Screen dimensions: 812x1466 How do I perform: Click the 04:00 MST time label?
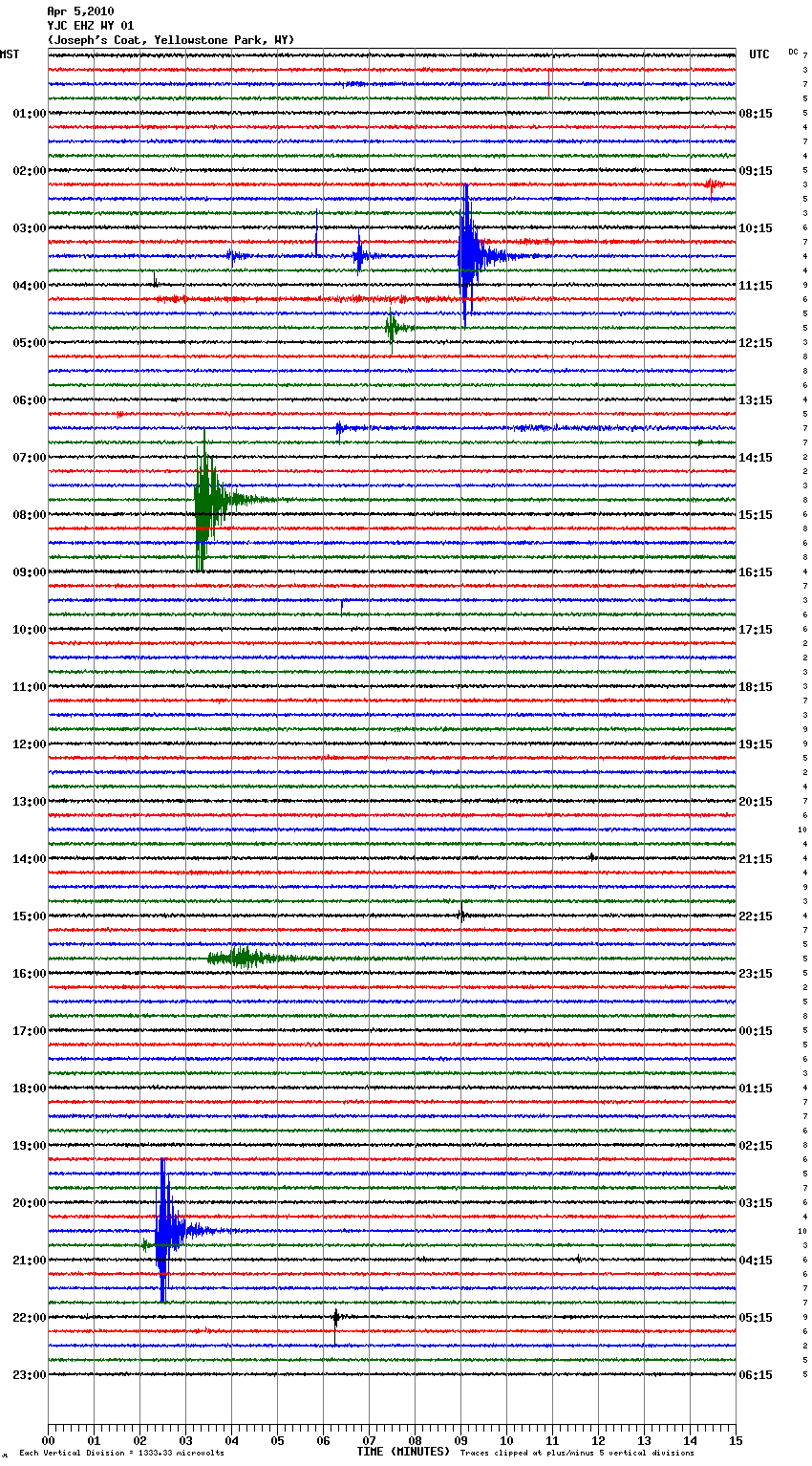[29, 286]
